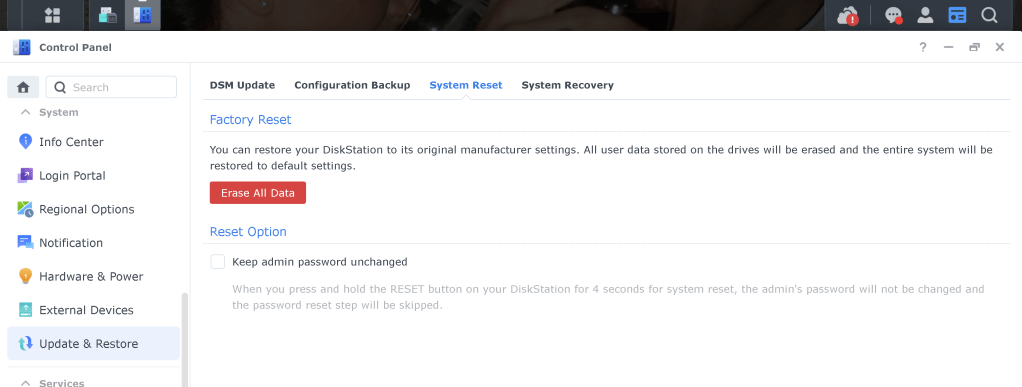This screenshot has height=387, width=1022.
Task: Click the Regional Options sidebar icon
Action: (25, 209)
